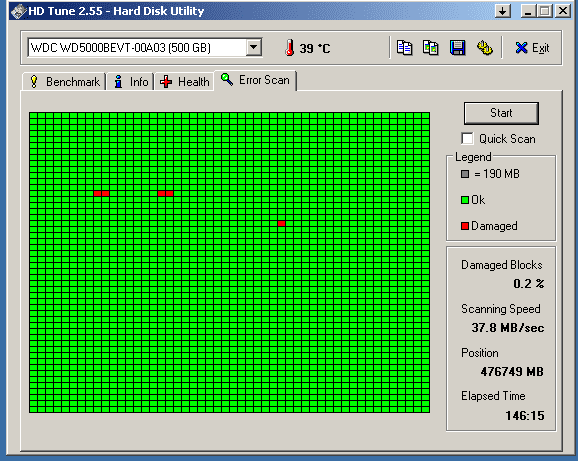Click the copy text to clipboard icon

pyautogui.click(x=404, y=48)
